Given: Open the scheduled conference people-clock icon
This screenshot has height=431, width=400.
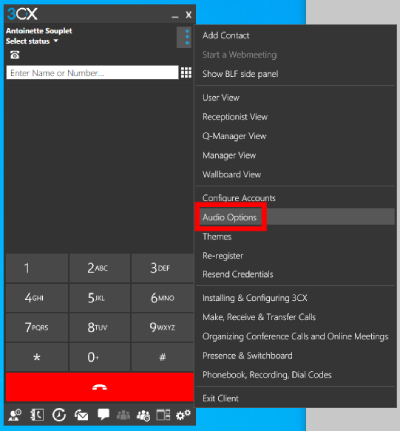Looking at the screenshot, I should click(143, 415).
